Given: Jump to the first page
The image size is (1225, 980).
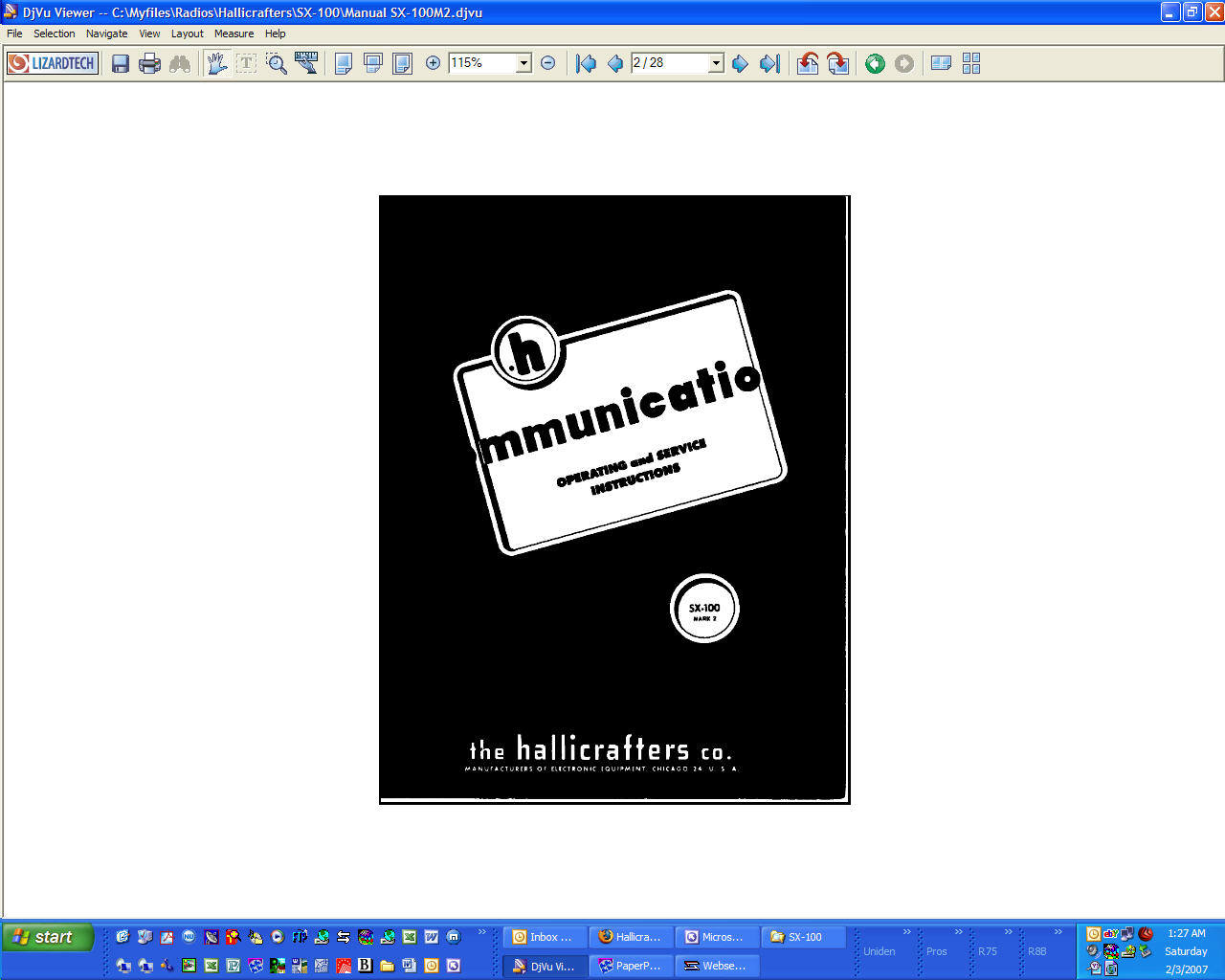Looking at the screenshot, I should tap(586, 63).
